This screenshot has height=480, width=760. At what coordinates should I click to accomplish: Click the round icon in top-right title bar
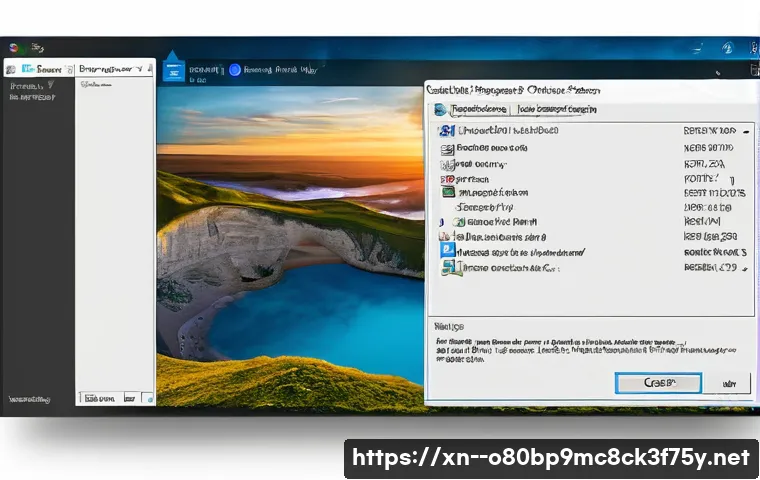[727, 47]
